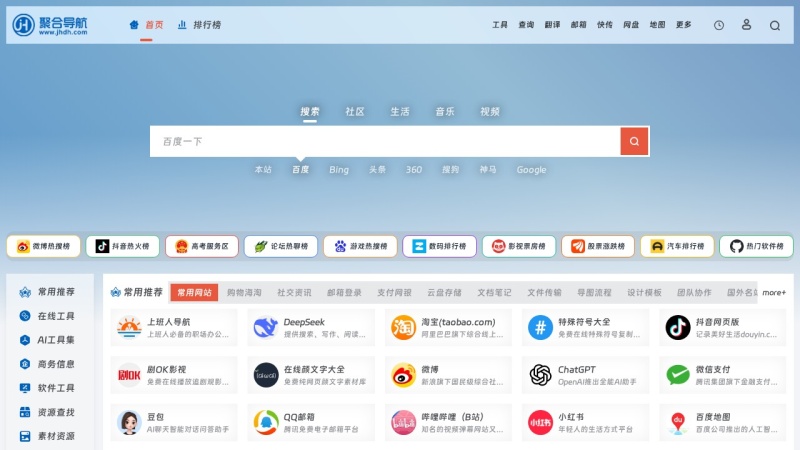
Task: Go to 首页 home tab
Action: coord(146,24)
